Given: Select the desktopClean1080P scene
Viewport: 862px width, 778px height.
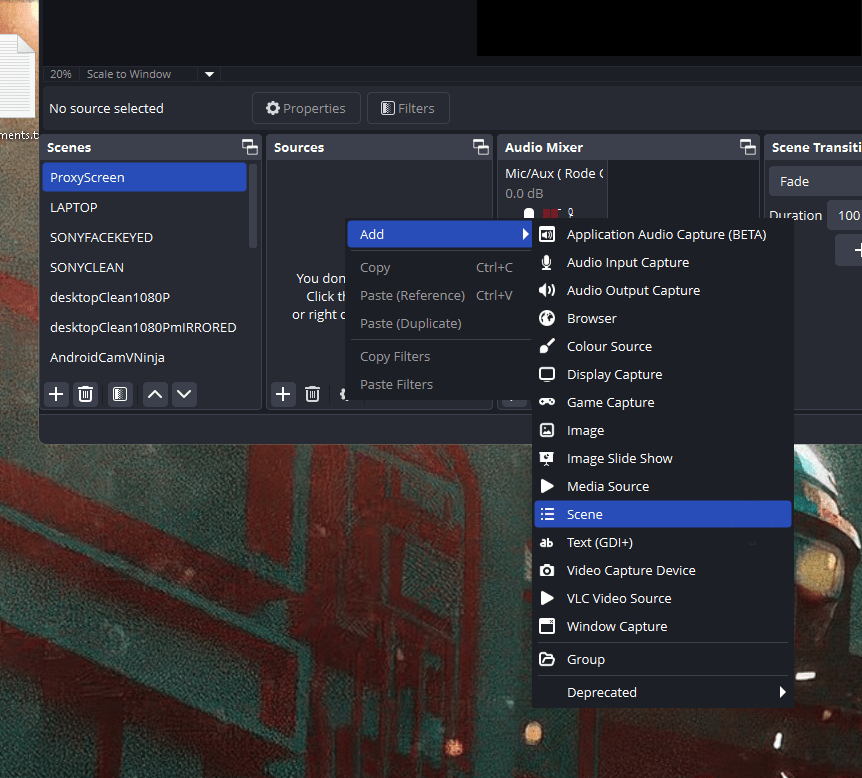Looking at the screenshot, I should point(144,297).
